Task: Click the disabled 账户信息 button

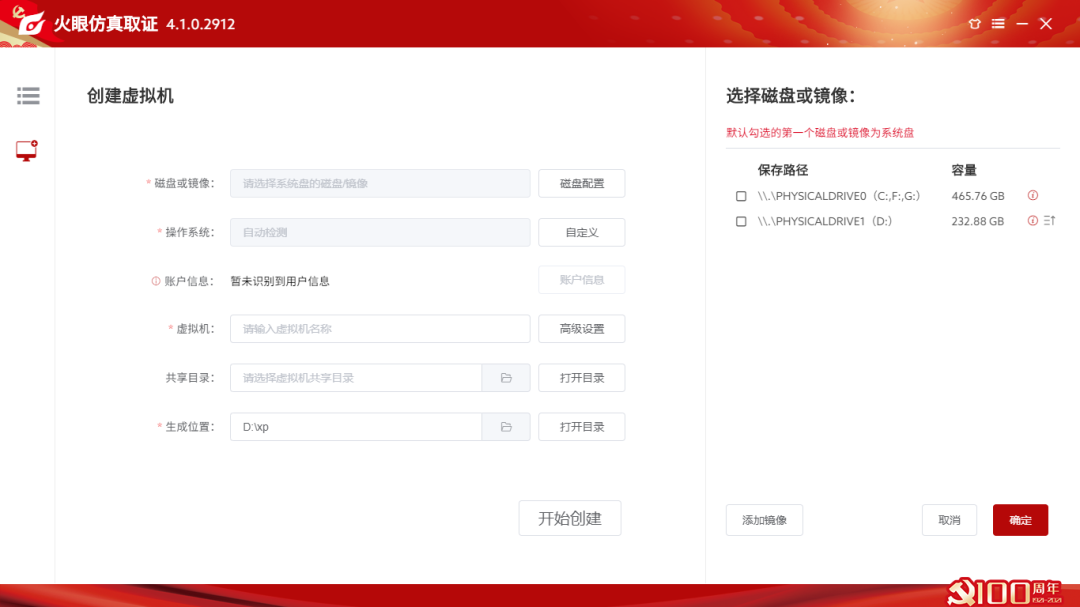Action: coord(582,280)
